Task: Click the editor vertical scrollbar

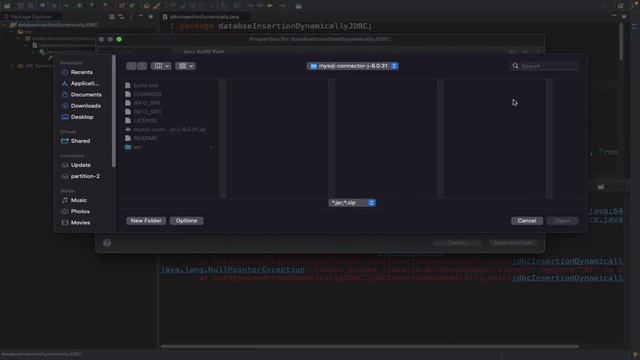Action: 621,41
